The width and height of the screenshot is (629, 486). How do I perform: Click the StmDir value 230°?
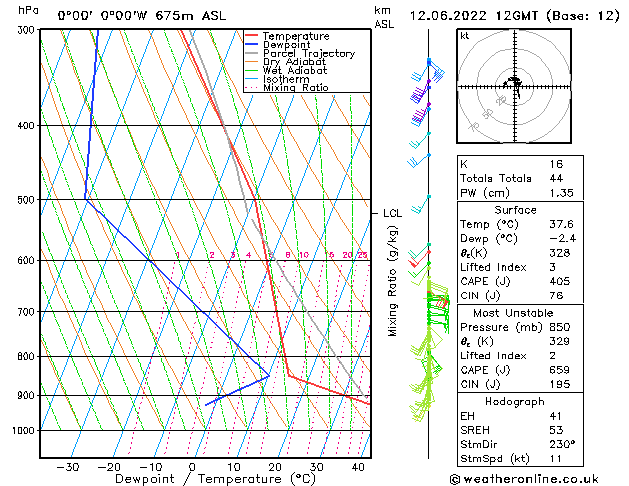click(562, 444)
